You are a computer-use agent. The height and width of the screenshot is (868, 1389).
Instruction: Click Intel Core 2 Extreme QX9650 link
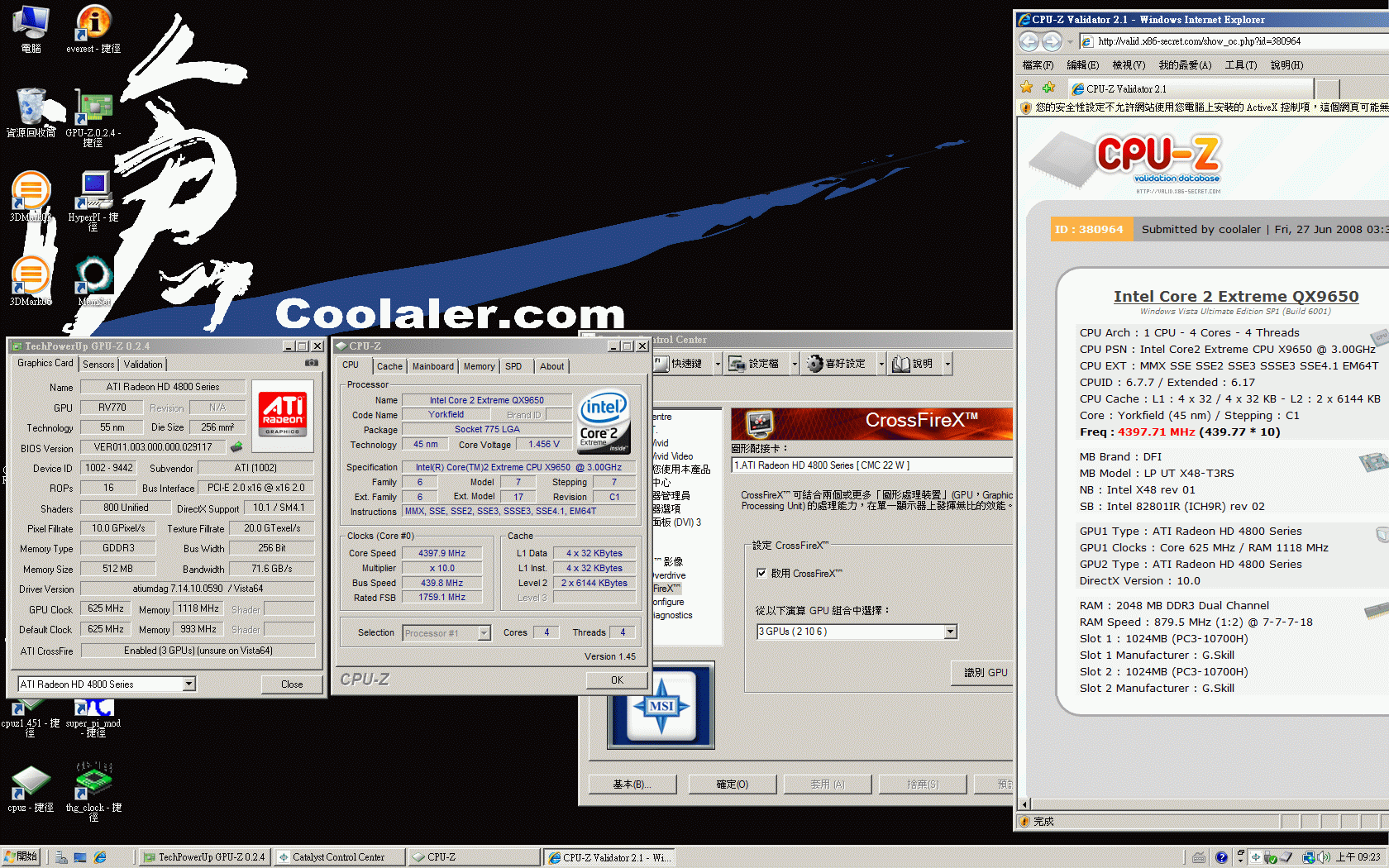click(x=1235, y=296)
